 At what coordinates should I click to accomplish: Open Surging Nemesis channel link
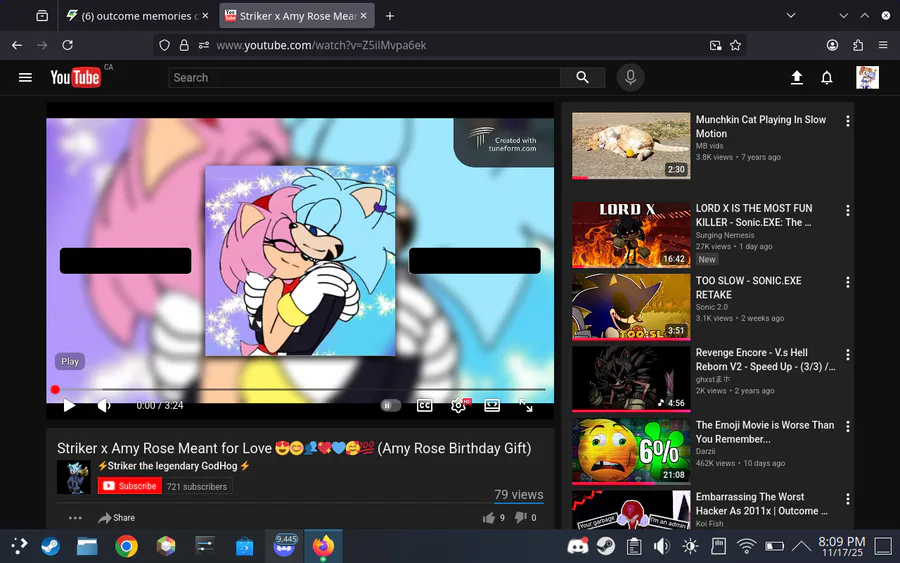click(x=725, y=235)
